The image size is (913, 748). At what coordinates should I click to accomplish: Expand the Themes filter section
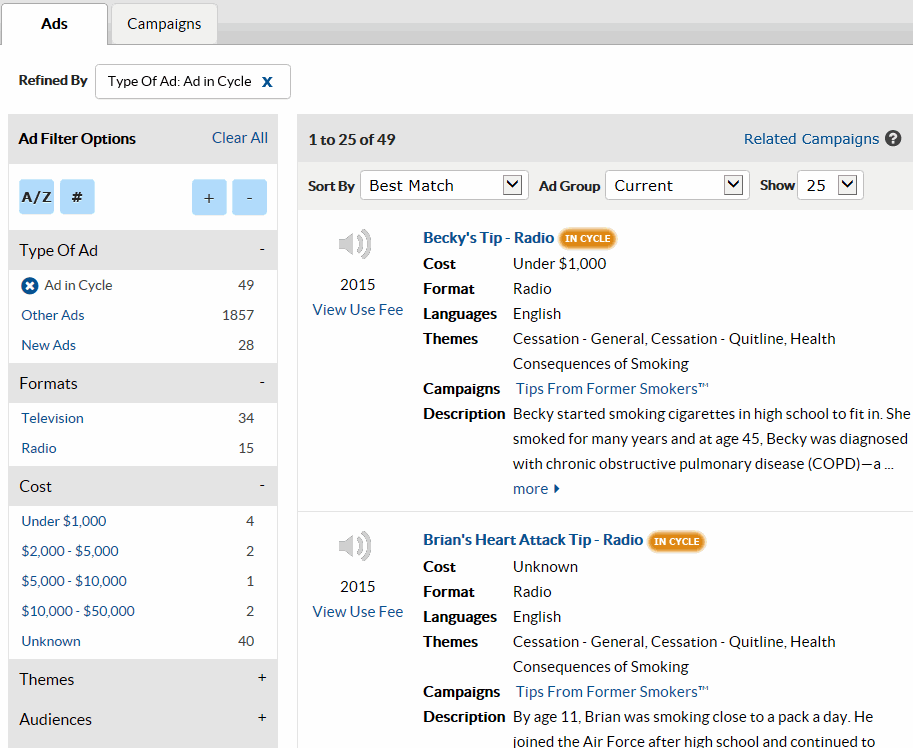coord(262,678)
